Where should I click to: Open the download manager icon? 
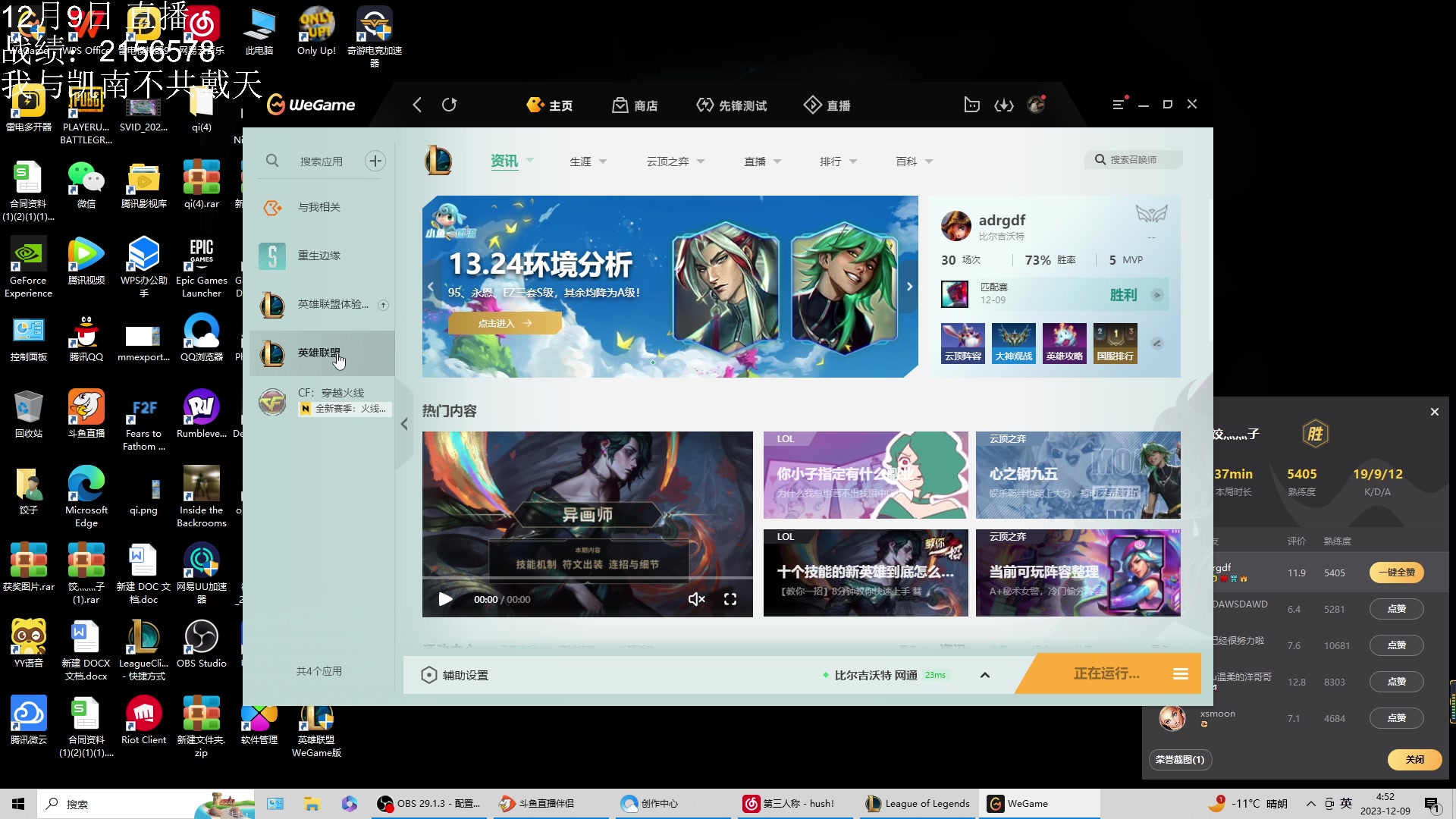[x=1004, y=105]
